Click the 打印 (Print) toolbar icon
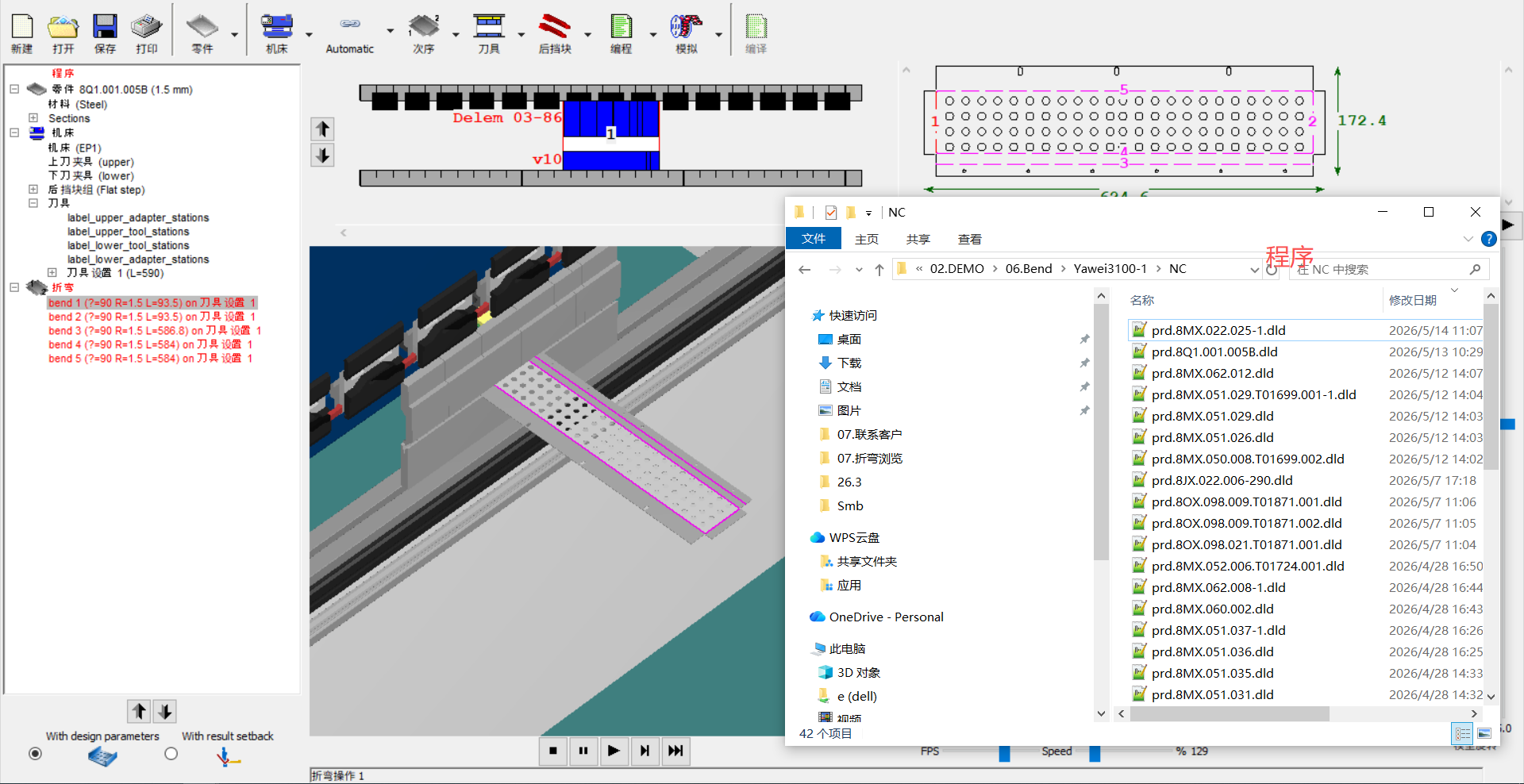Image resolution: width=1524 pixels, height=784 pixels. coord(146,27)
